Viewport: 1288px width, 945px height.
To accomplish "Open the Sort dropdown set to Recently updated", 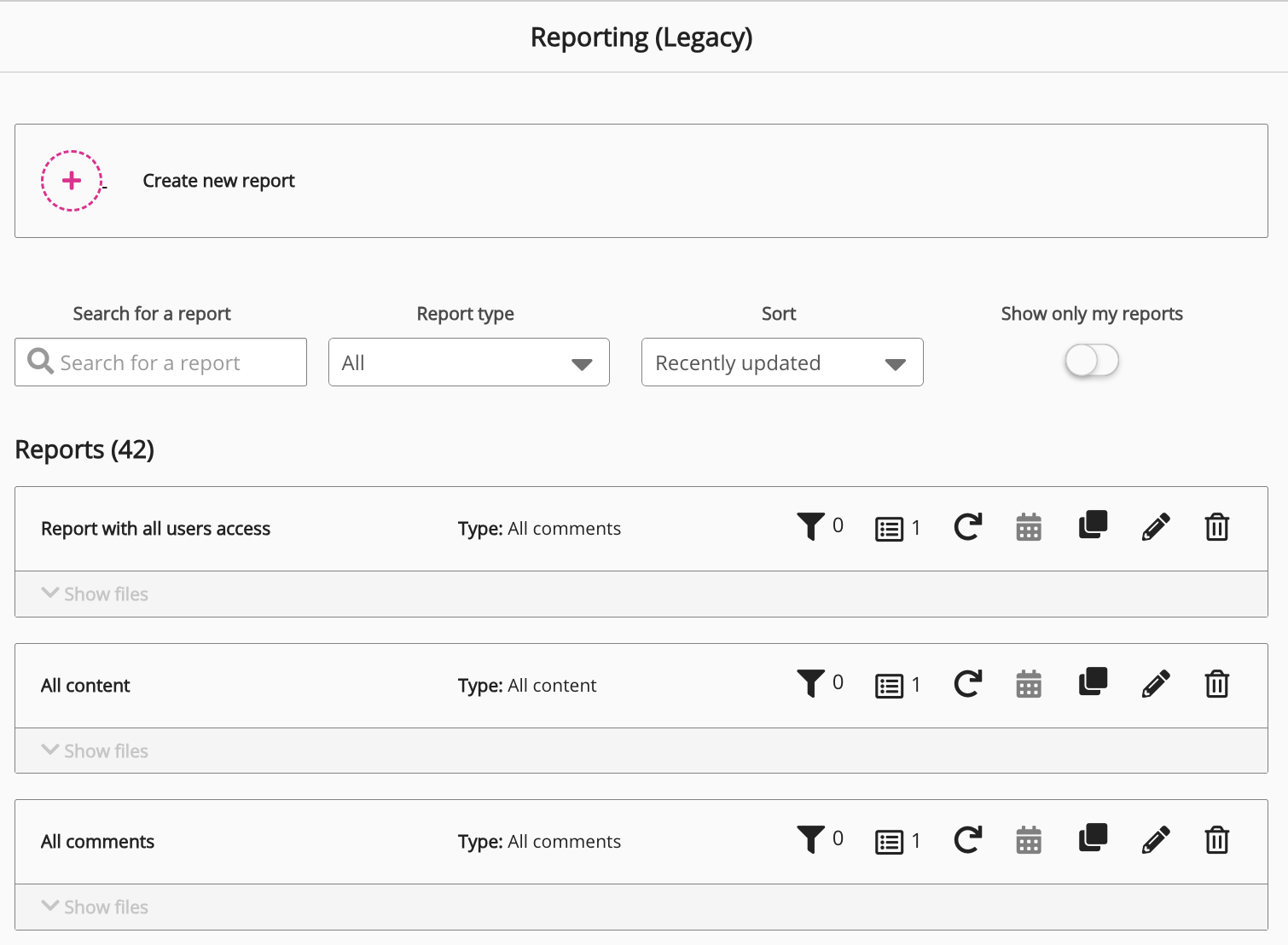I will pyautogui.click(x=781, y=362).
